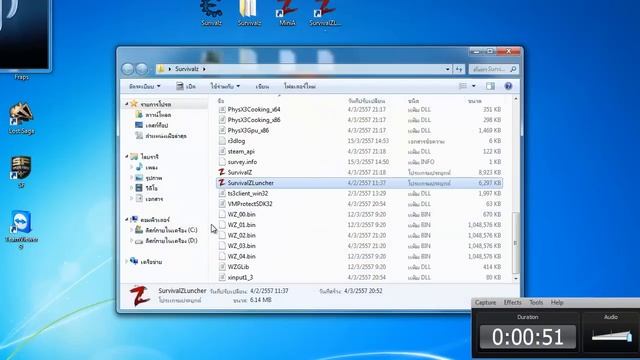Select the PhysX3Gpu_x86 file
This screenshot has height=360, width=640.
tap(359, 131)
